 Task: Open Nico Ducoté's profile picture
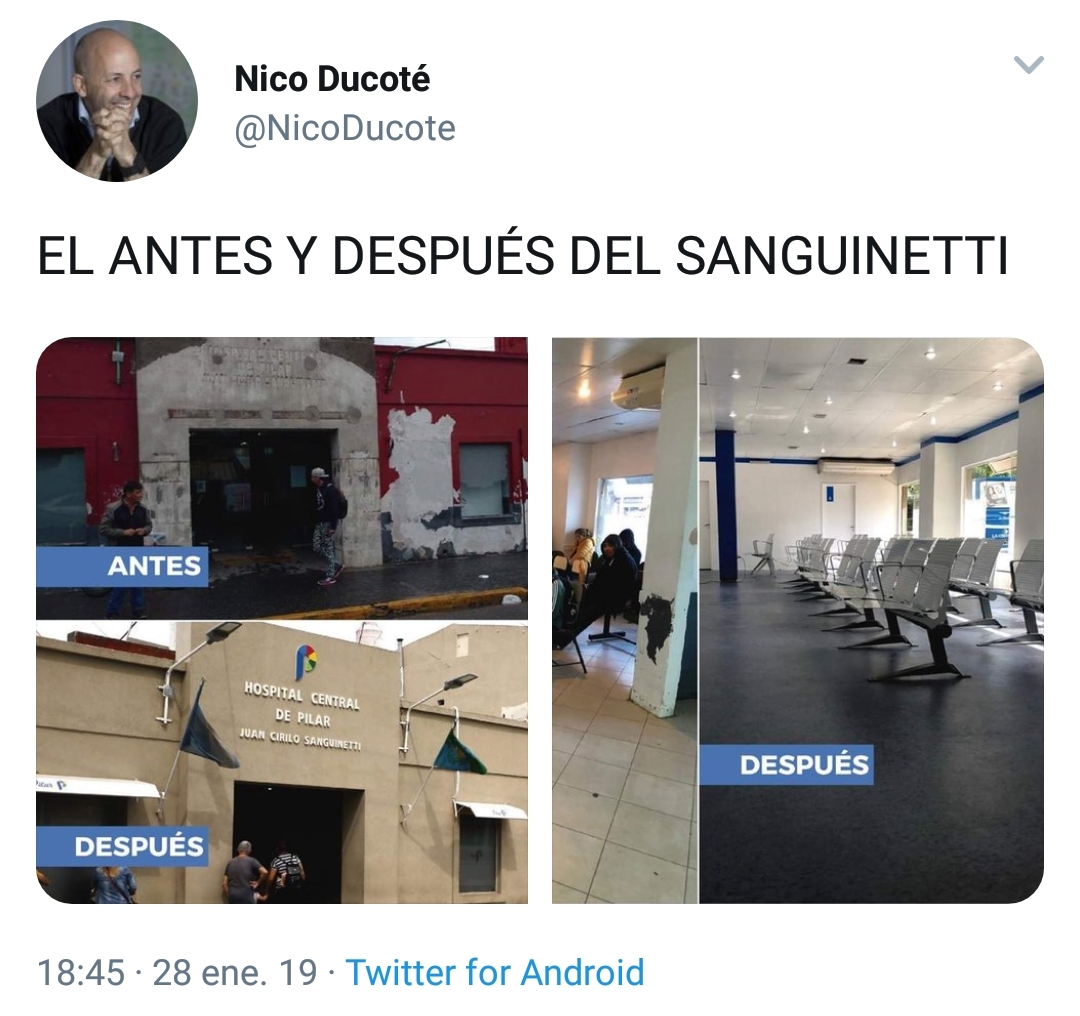coord(117,101)
